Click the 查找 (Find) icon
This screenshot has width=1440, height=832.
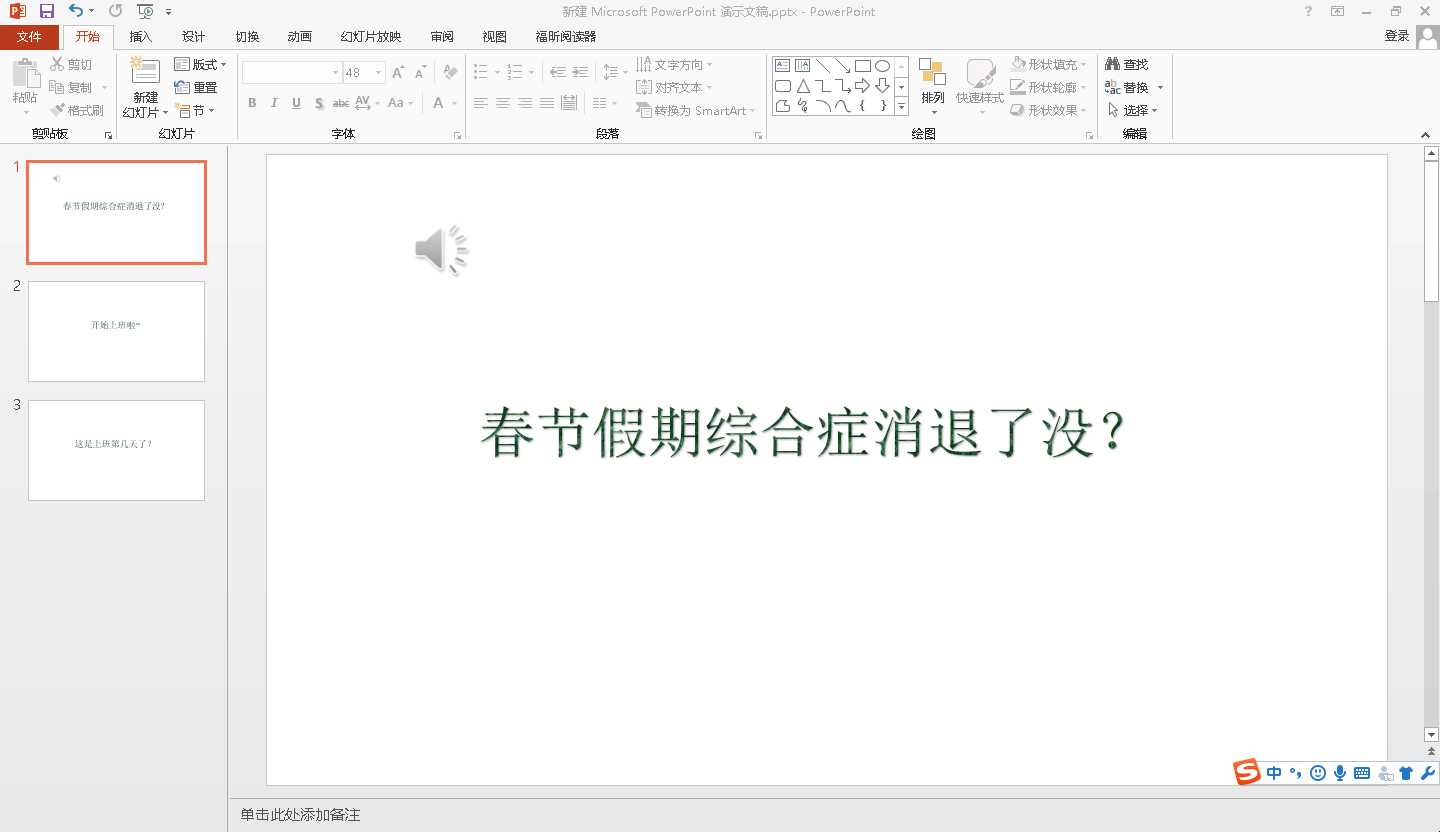click(x=1129, y=63)
